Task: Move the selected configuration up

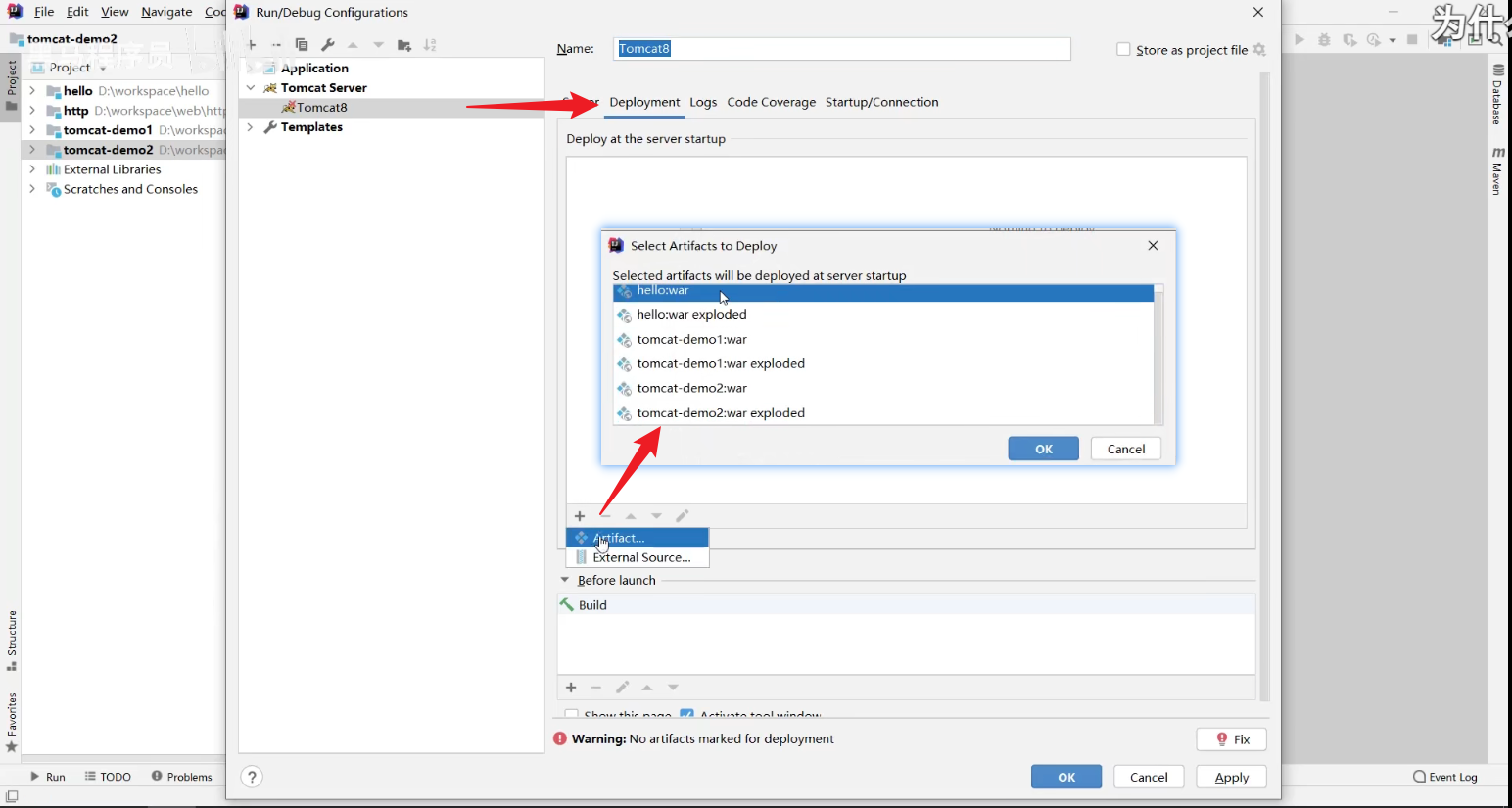Action: (x=353, y=45)
